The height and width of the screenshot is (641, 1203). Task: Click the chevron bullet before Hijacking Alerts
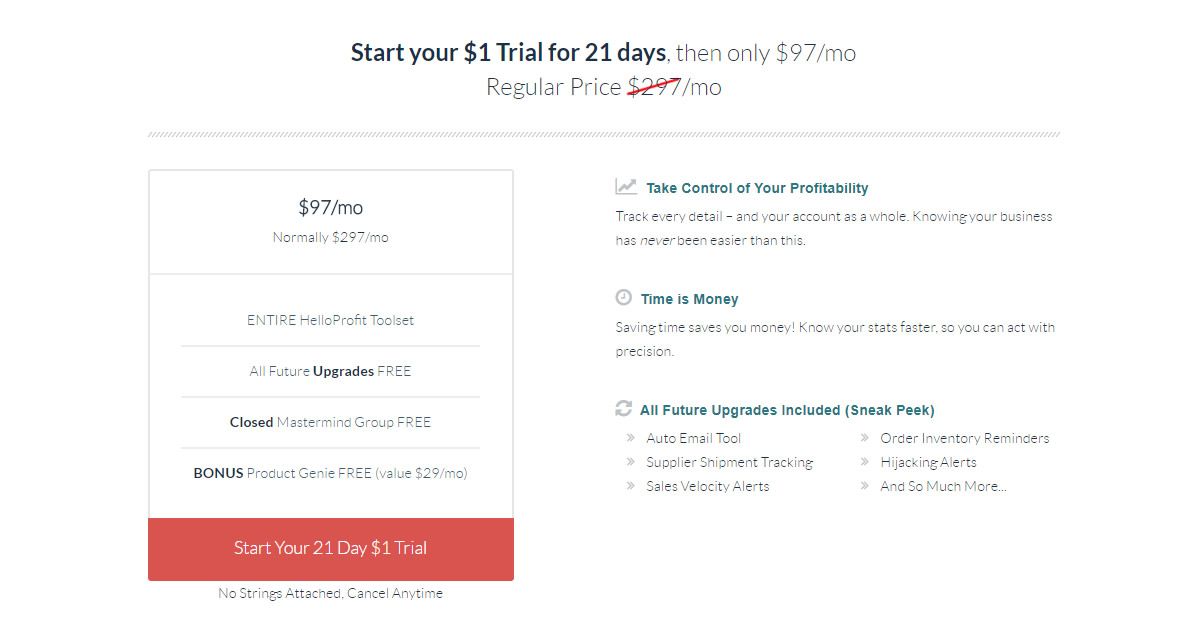pos(865,462)
